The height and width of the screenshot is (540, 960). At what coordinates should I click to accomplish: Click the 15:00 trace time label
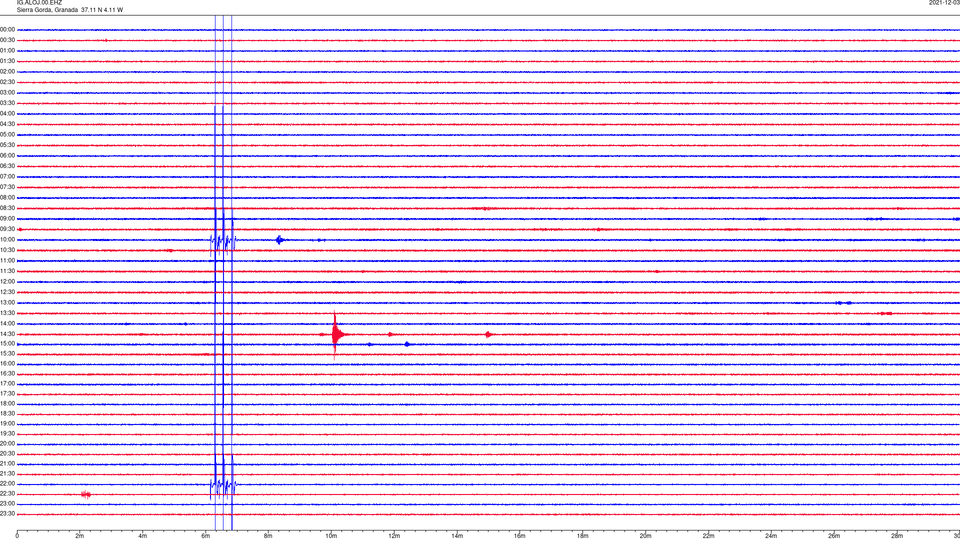7,344
